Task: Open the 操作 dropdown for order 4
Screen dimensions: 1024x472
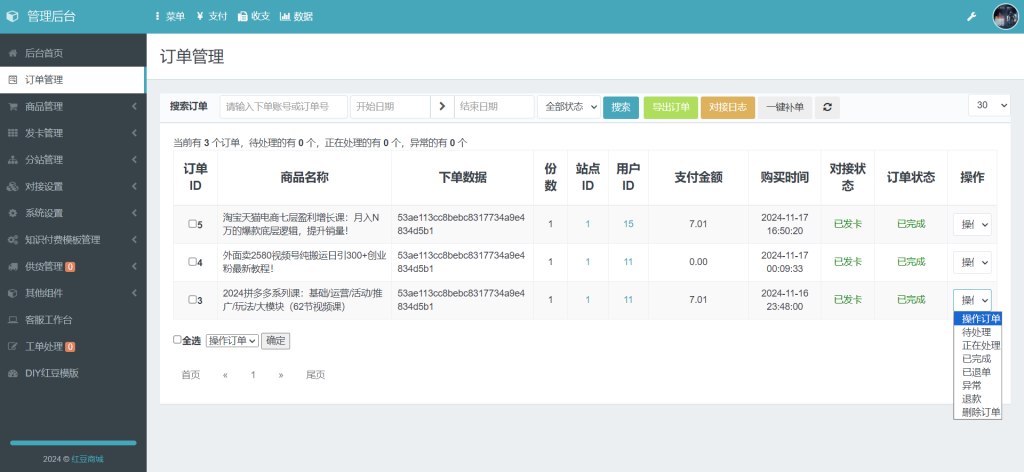Action: click(972, 262)
